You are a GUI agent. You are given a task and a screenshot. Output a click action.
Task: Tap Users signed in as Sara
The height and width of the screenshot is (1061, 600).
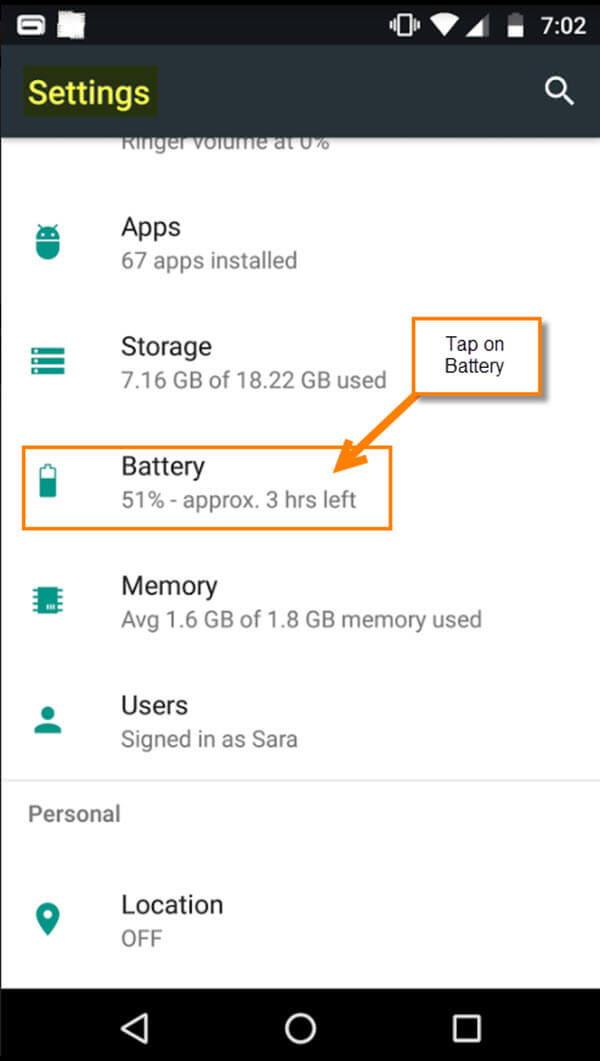point(200,721)
